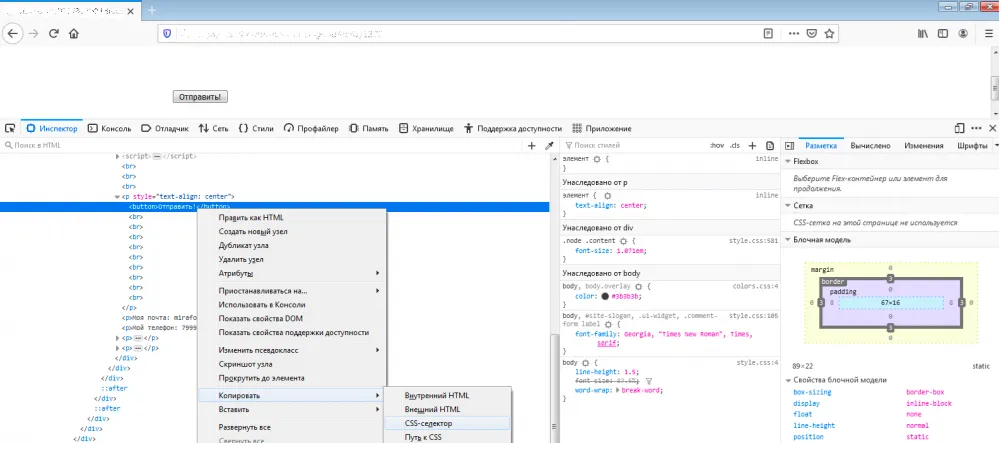The image size is (1003, 452).
Task: Switch to the Консоль tab
Action: (109, 129)
